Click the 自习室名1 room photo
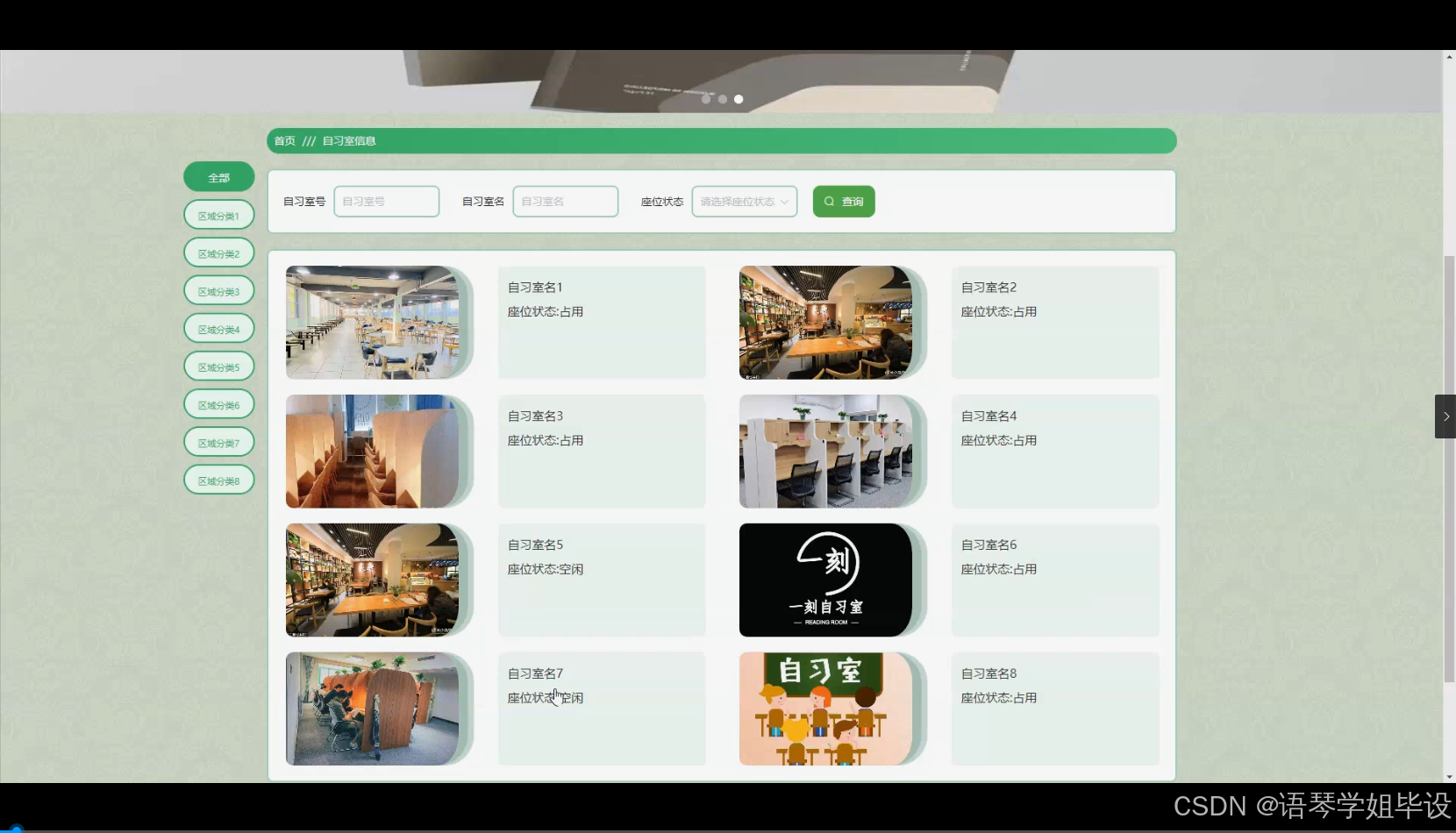This screenshot has width=1456, height=833. point(375,322)
